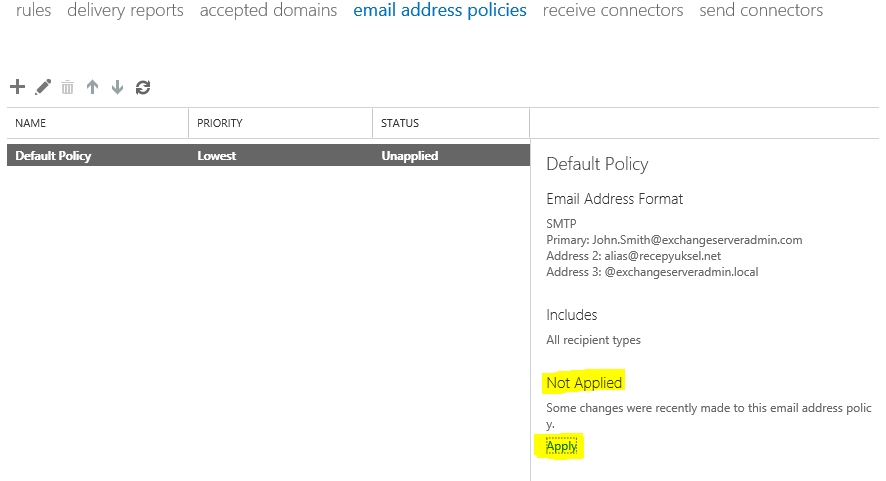The image size is (886, 481).
Task: Delete policy using trash icon
Action: click(x=67, y=87)
